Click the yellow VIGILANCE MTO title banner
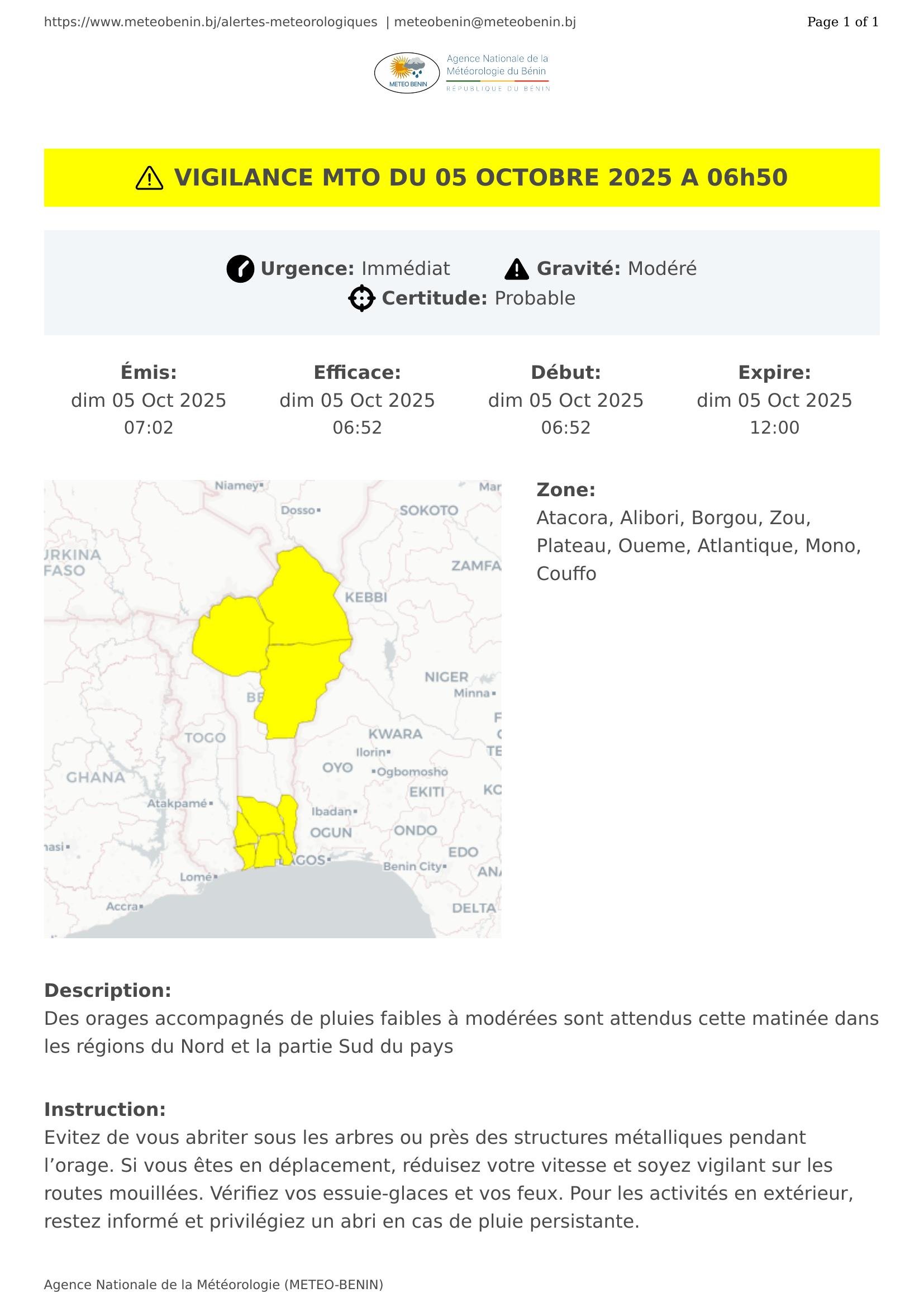 [461, 178]
